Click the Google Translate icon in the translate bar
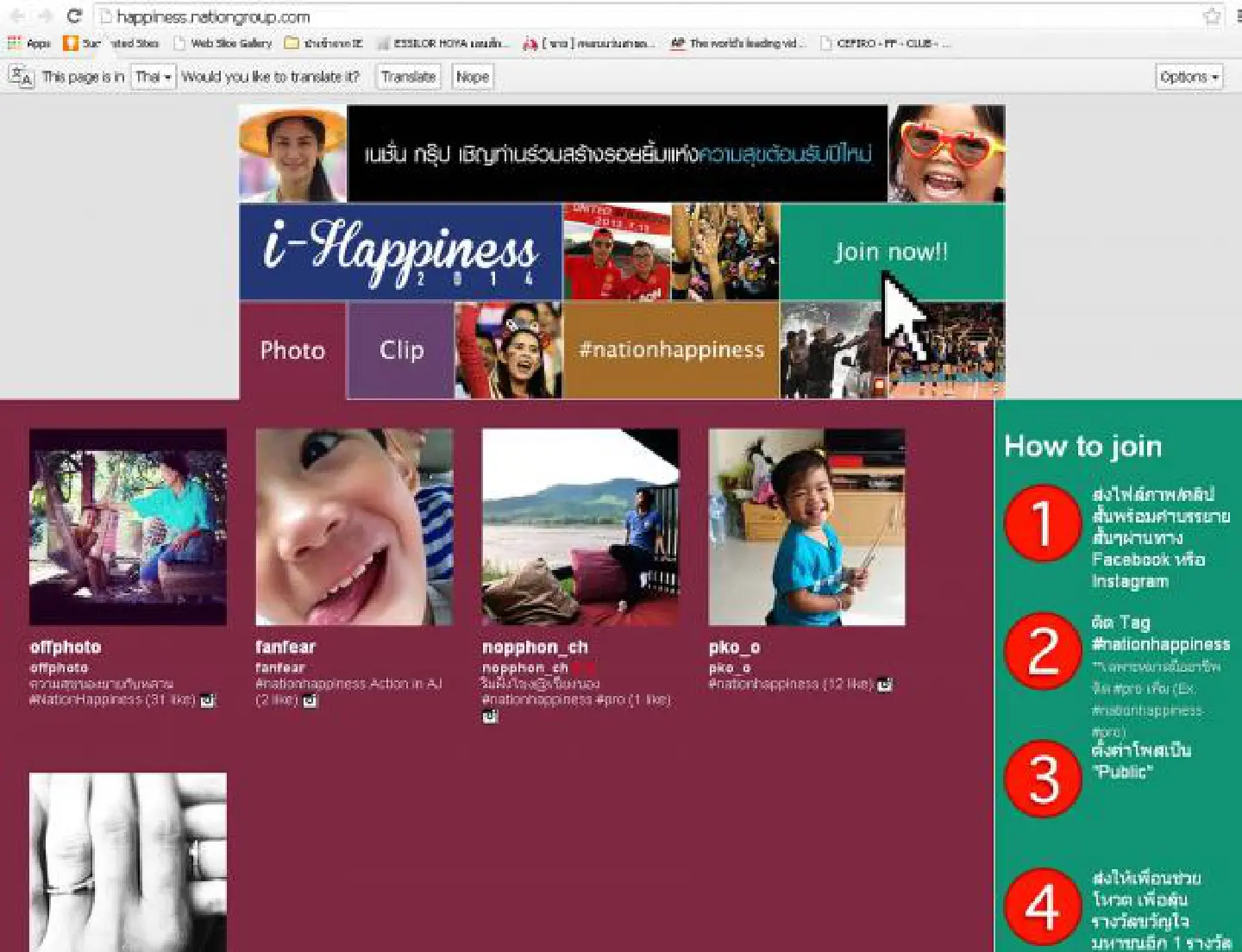The width and height of the screenshot is (1242, 952). pos(21,77)
